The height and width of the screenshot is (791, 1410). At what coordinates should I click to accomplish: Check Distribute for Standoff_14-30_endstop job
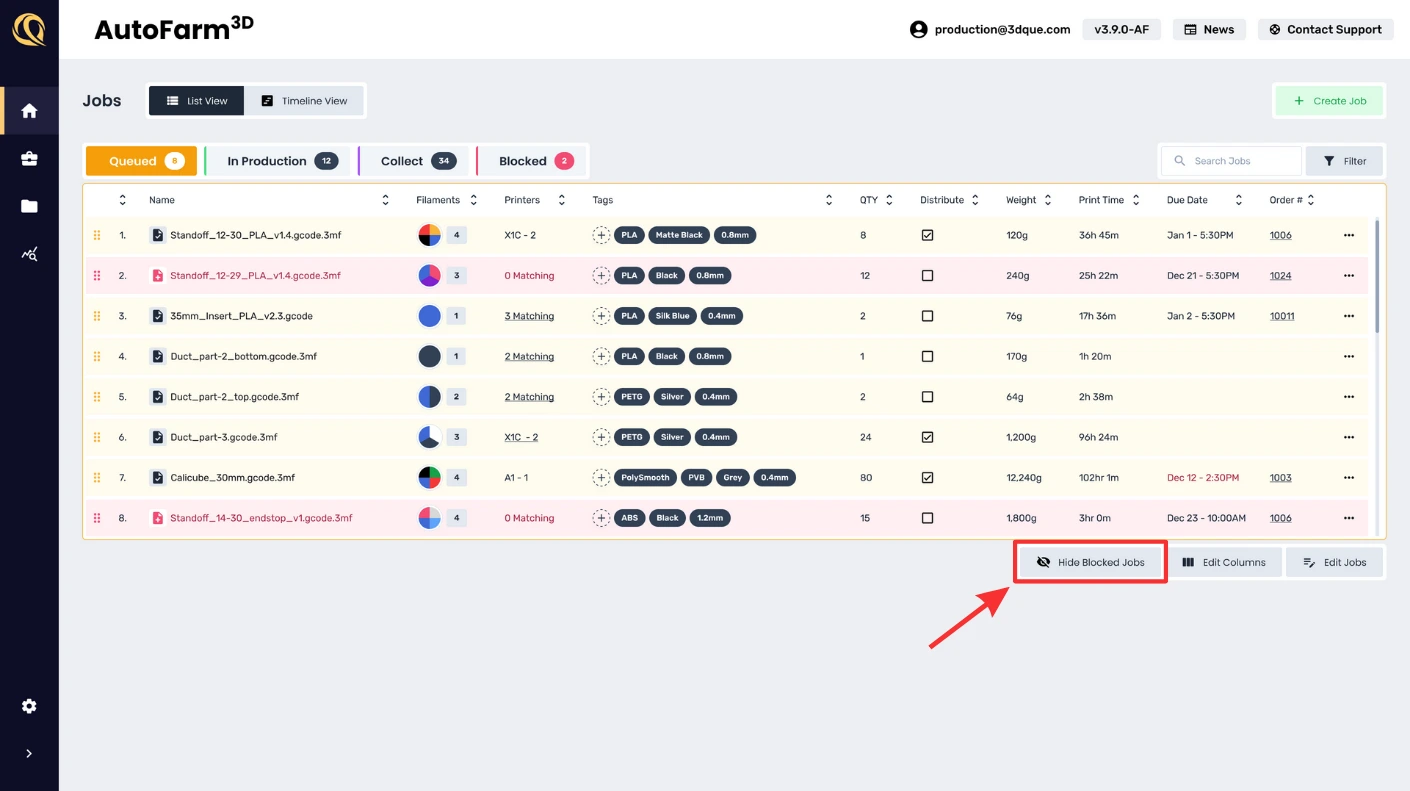click(x=927, y=518)
